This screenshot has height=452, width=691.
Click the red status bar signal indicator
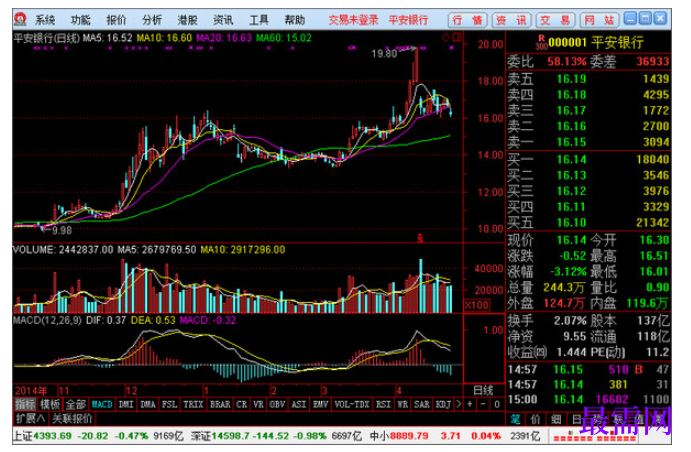pyautogui.click(x=595, y=438)
